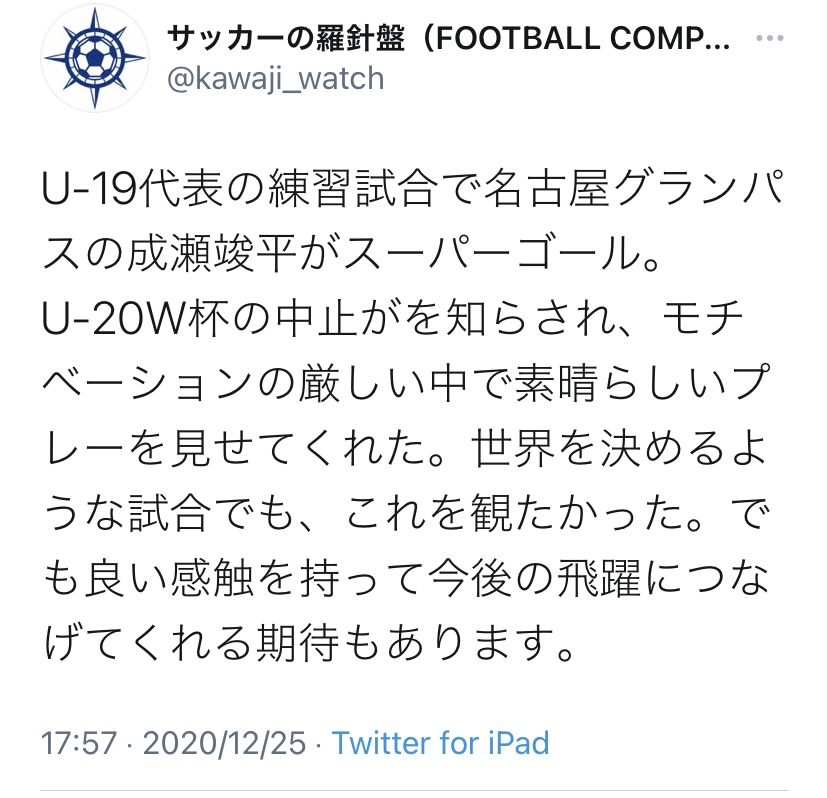Select the 2020/12/25 date
827x798 pixels.
click(225, 743)
